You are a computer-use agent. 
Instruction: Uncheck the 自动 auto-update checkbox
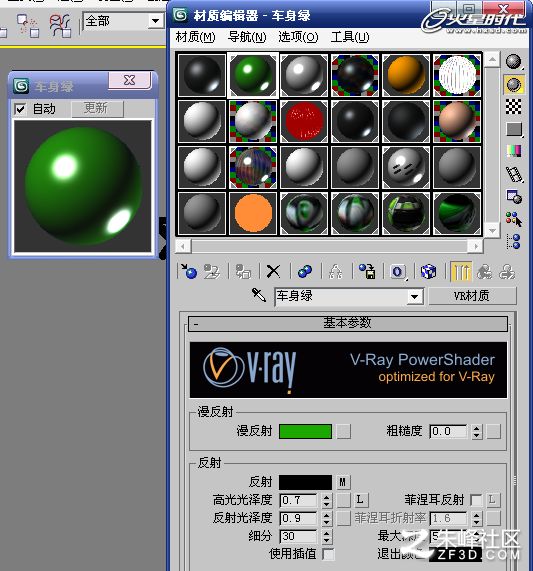pos(20,109)
